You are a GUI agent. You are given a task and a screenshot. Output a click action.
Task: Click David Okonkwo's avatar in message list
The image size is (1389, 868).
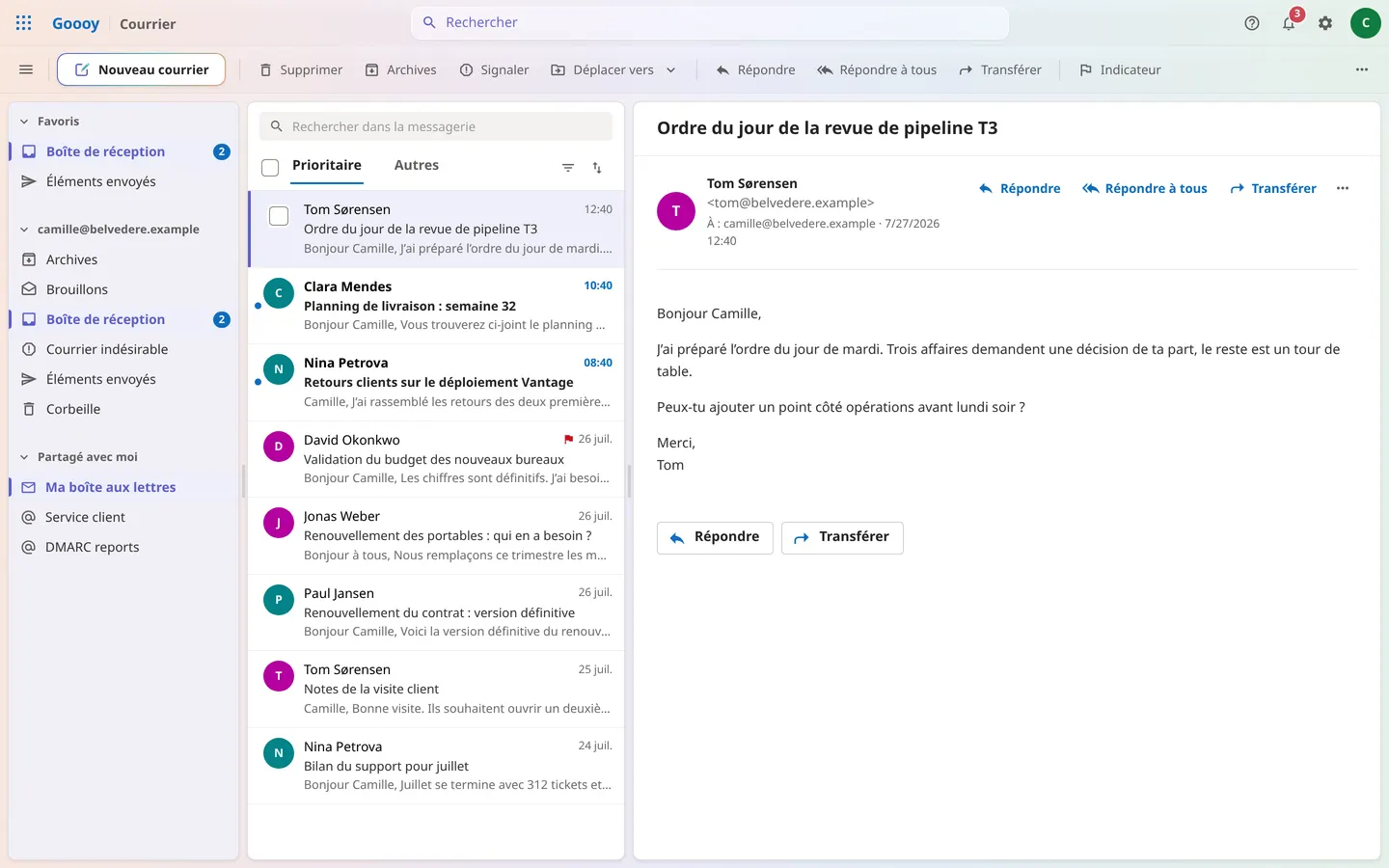pos(279,446)
